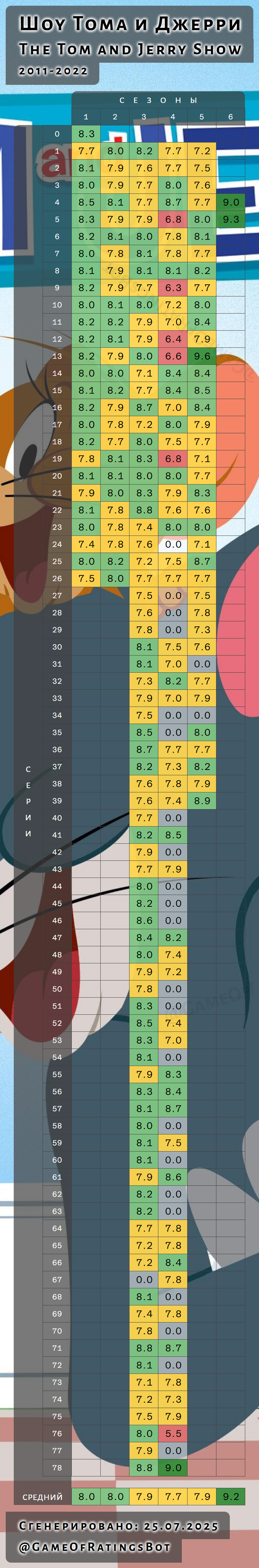Click episode row label '39'

pos(57,800)
